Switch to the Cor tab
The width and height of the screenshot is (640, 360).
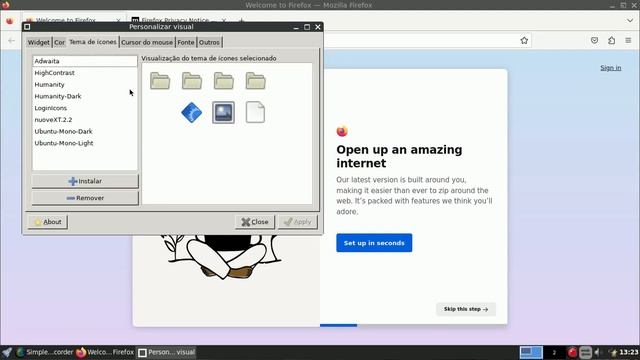60,42
